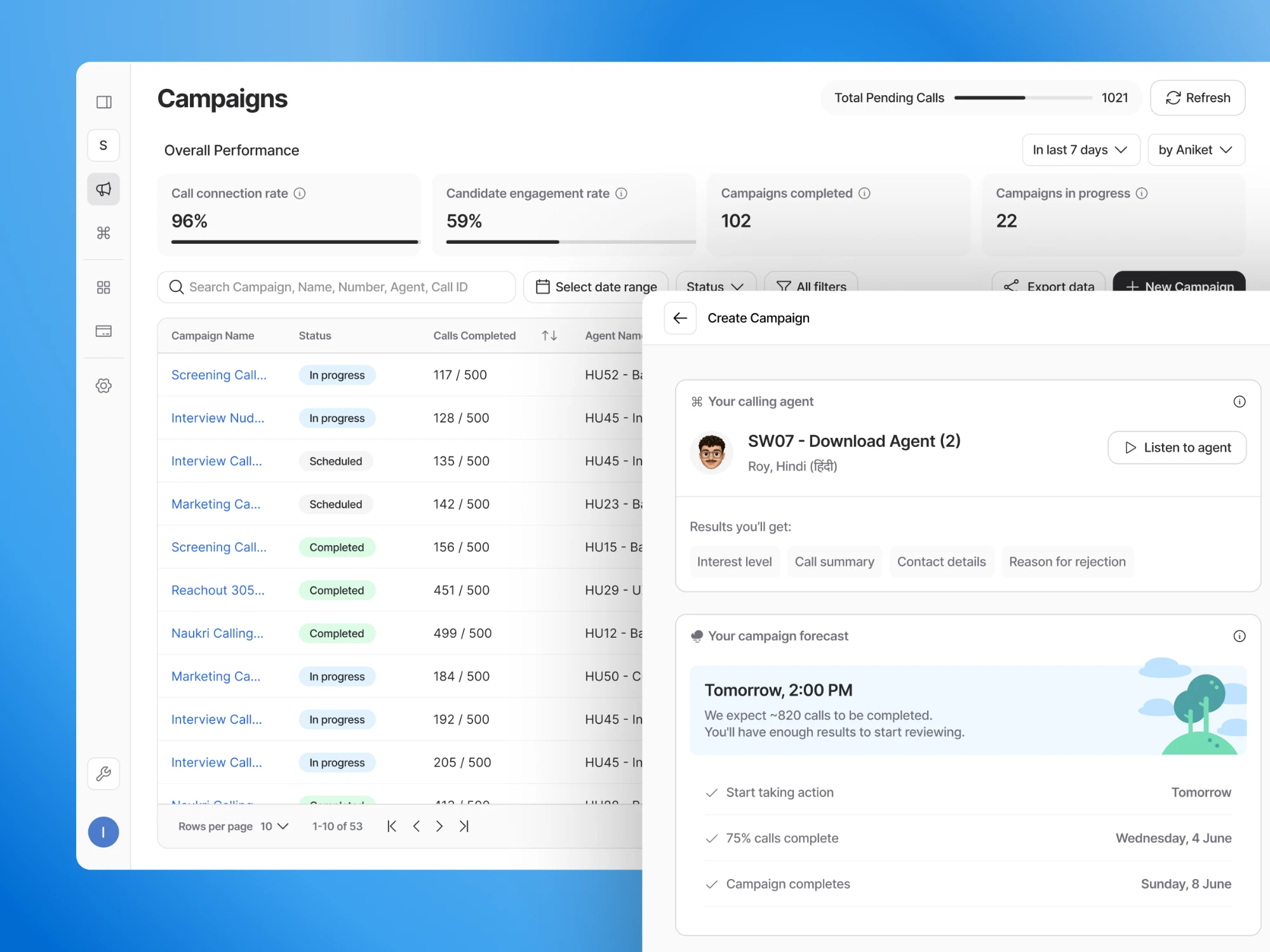Open the by Aniket dropdown
This screenshot has height=952, width=1270.
tap(1196, 150)
